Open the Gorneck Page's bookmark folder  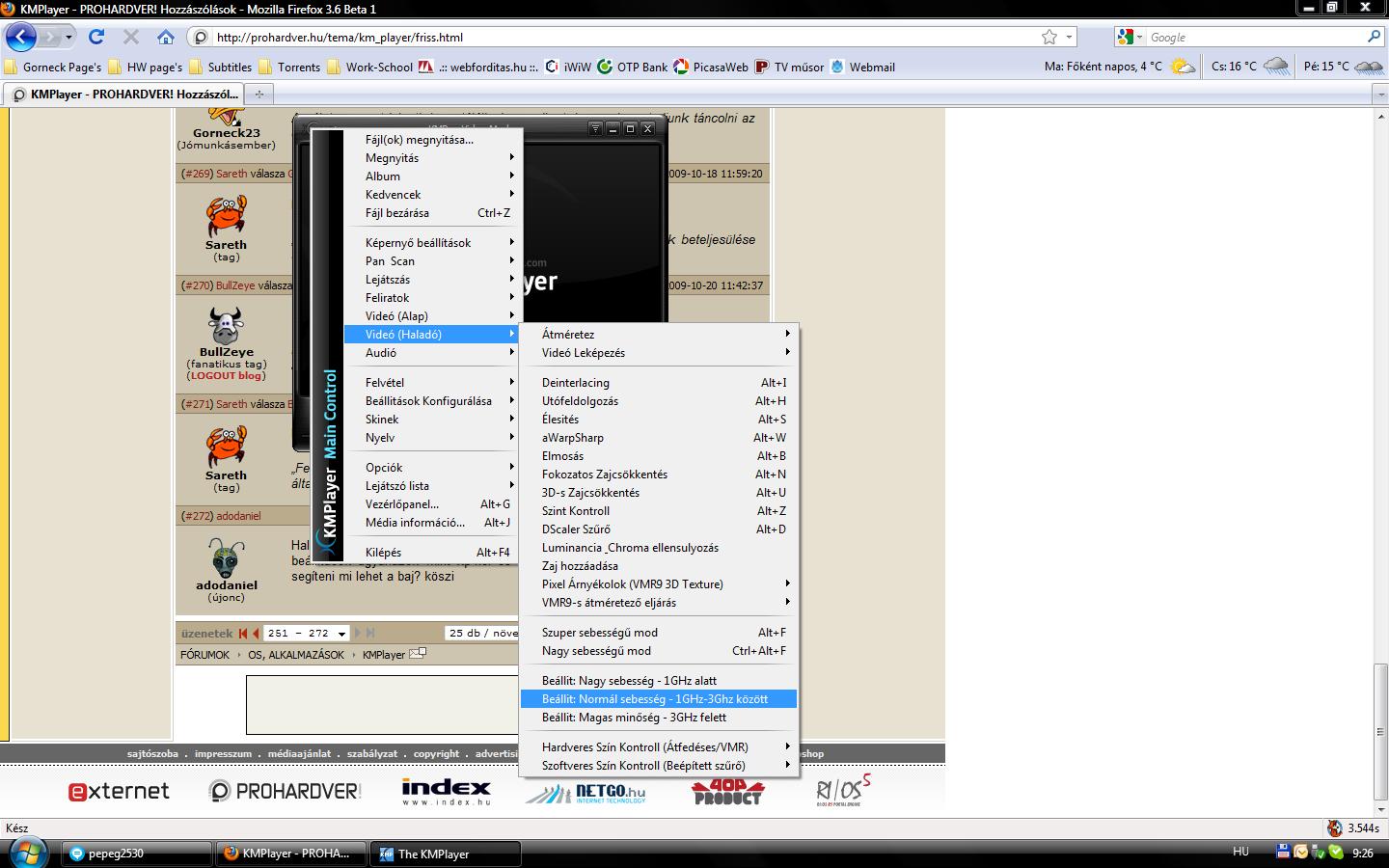coord(53,67)
